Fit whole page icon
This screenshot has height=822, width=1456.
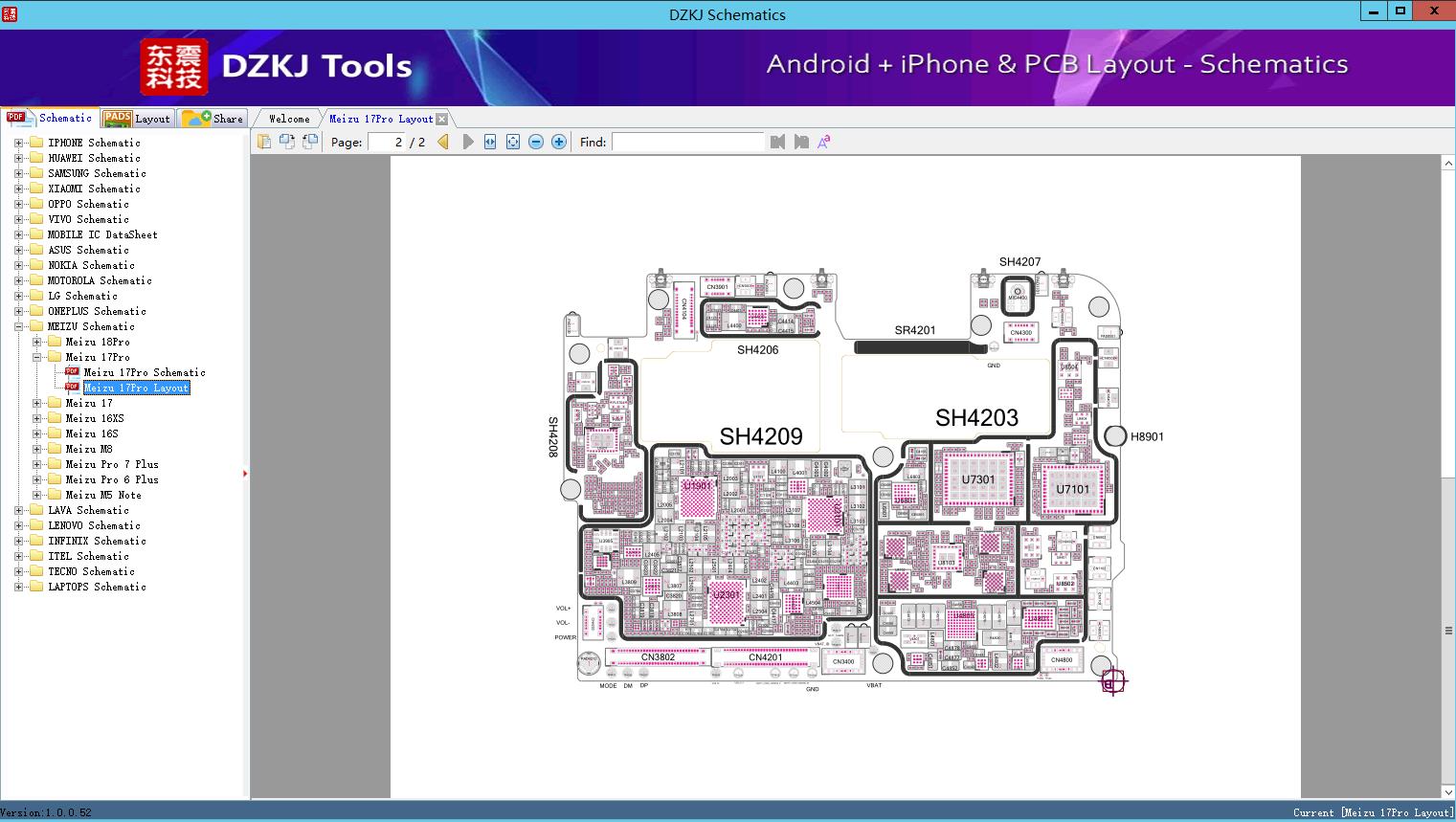pyautogui.click(x=513, y=142)
